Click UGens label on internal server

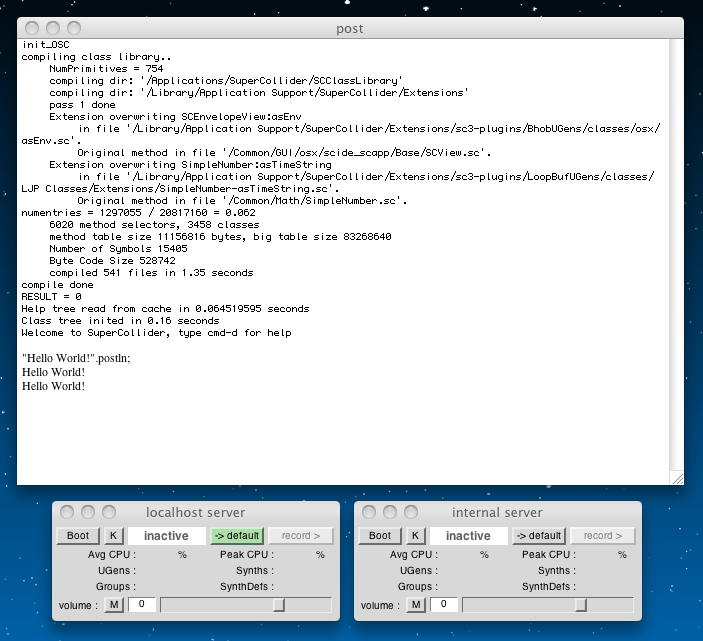coord(419,570)
